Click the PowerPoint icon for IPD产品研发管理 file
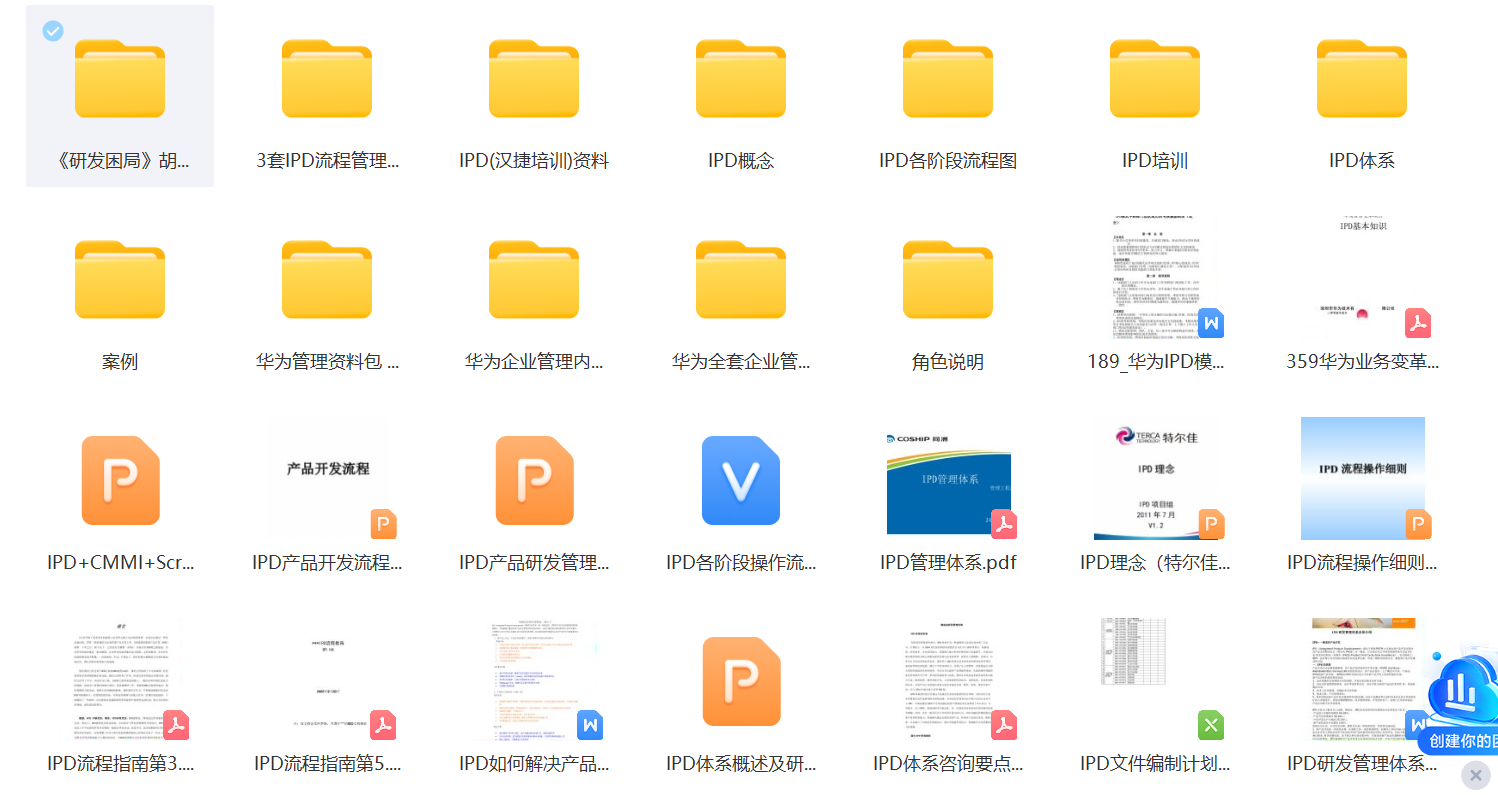 click(534, 480)
